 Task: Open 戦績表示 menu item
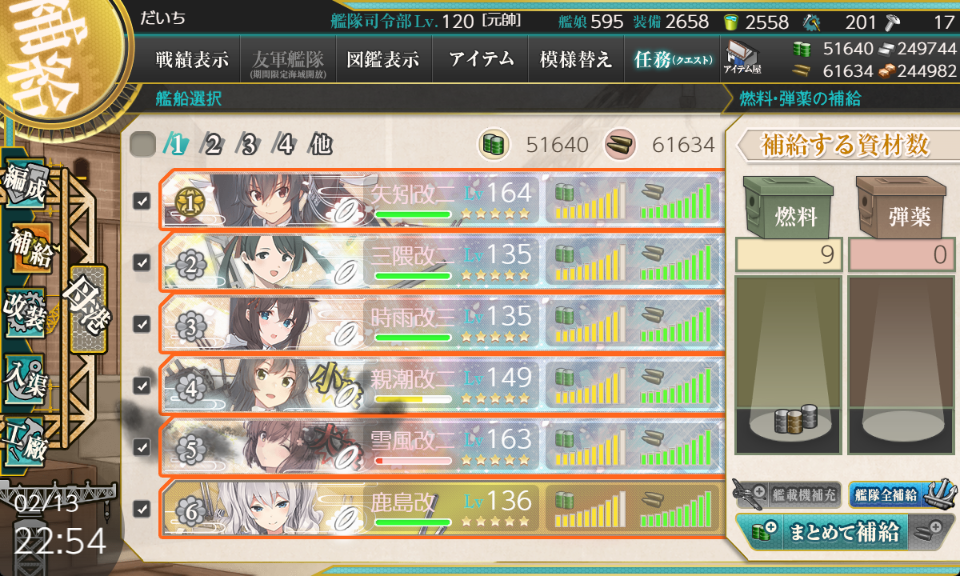click(192, 59)
